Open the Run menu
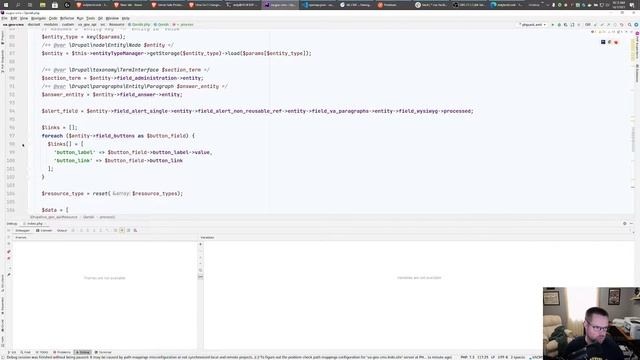The width and height of the screenshot is (640, 360). 80,18
